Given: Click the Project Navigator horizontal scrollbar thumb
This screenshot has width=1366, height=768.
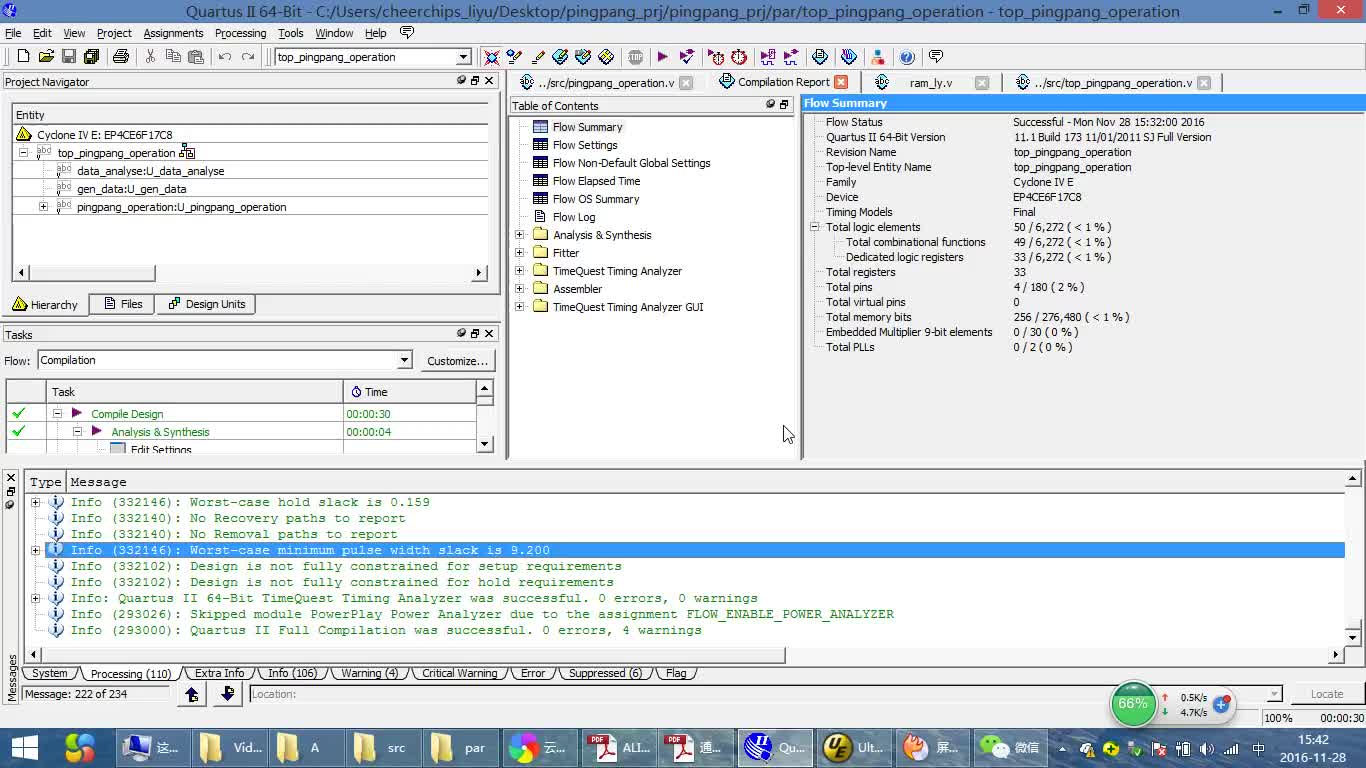Looking at the screenshot, I should pos(92,272).
